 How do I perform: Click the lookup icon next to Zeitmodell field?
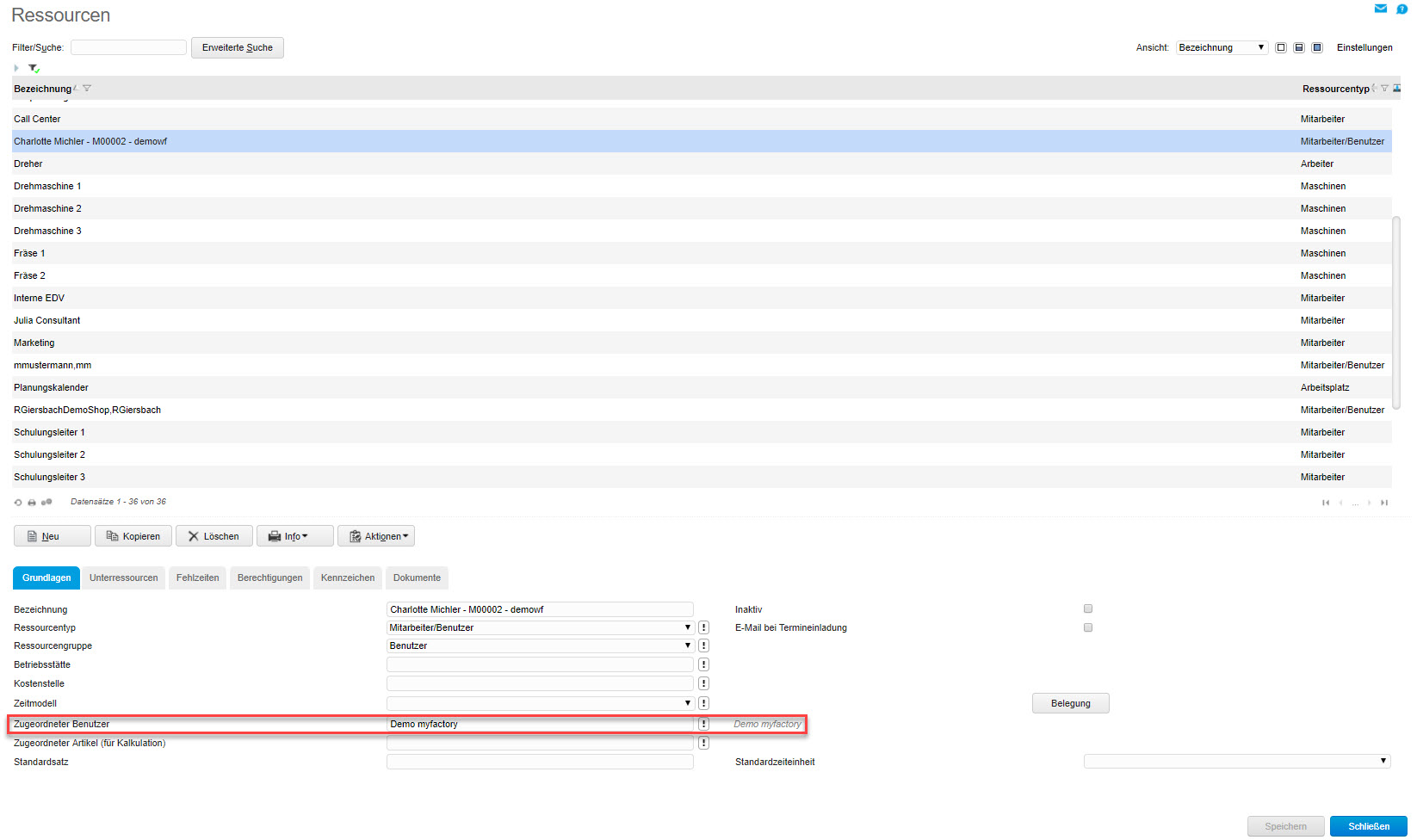(x=703, y=703)
